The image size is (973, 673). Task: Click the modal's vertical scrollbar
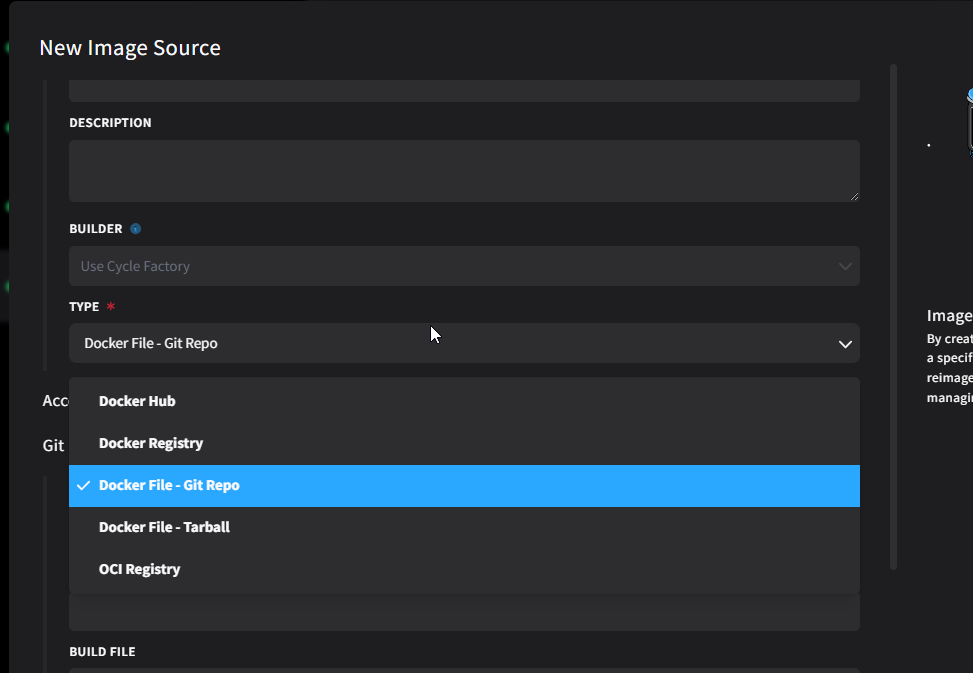893,300
